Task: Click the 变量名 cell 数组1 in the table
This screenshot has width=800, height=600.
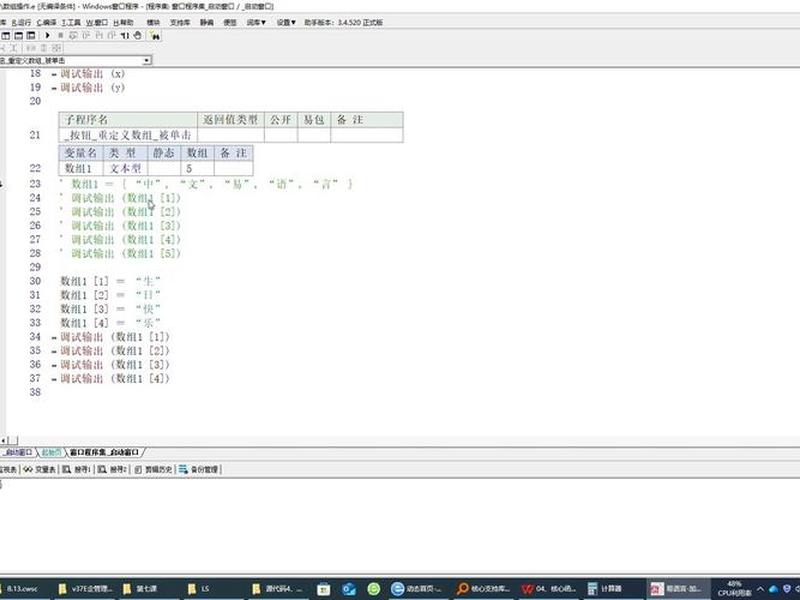Action: coord(81,168)
